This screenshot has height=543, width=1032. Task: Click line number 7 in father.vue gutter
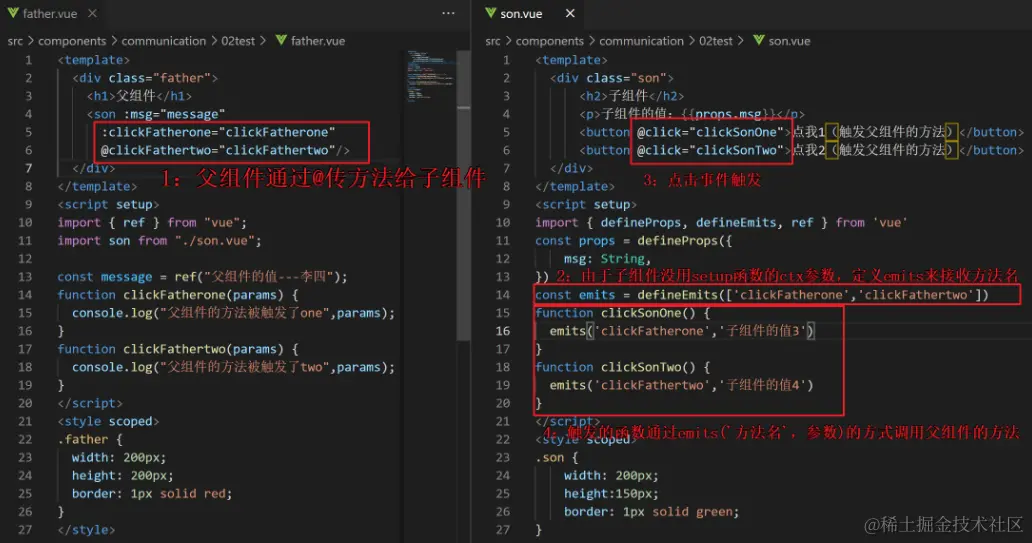coord(28,168)
